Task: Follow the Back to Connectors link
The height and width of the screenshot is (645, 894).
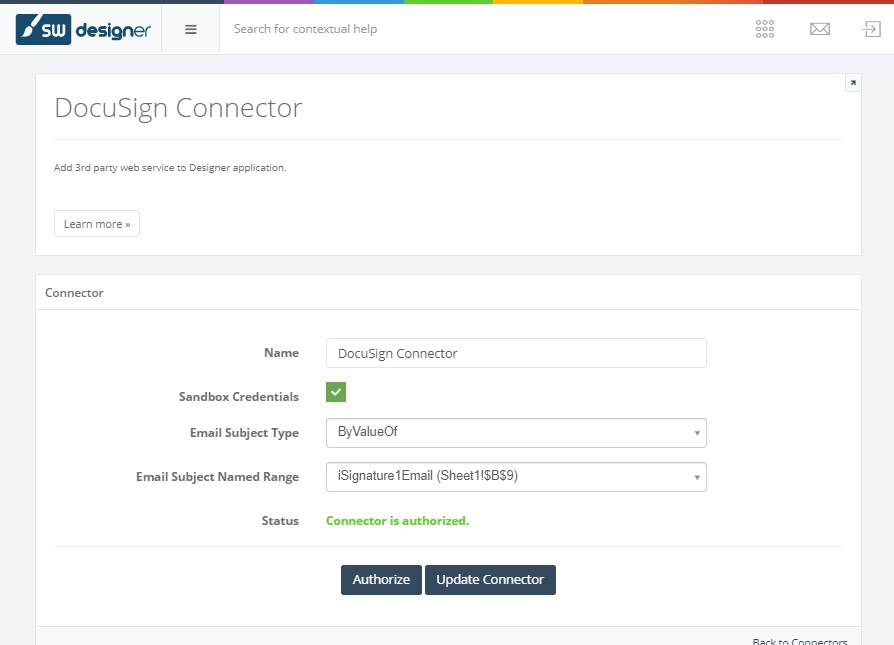Action: coord(799,641)
